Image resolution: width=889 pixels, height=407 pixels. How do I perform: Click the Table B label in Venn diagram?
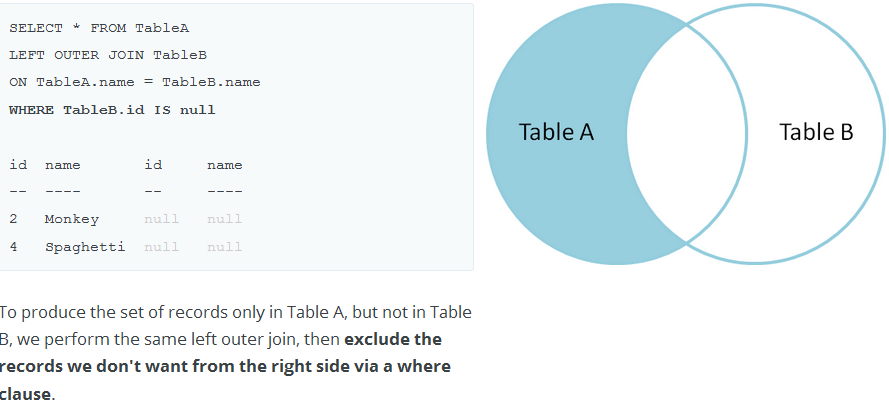816,132
